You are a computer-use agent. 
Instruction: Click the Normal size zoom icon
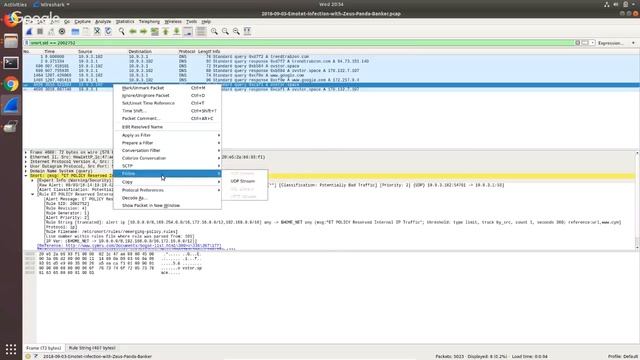[236, 31]
